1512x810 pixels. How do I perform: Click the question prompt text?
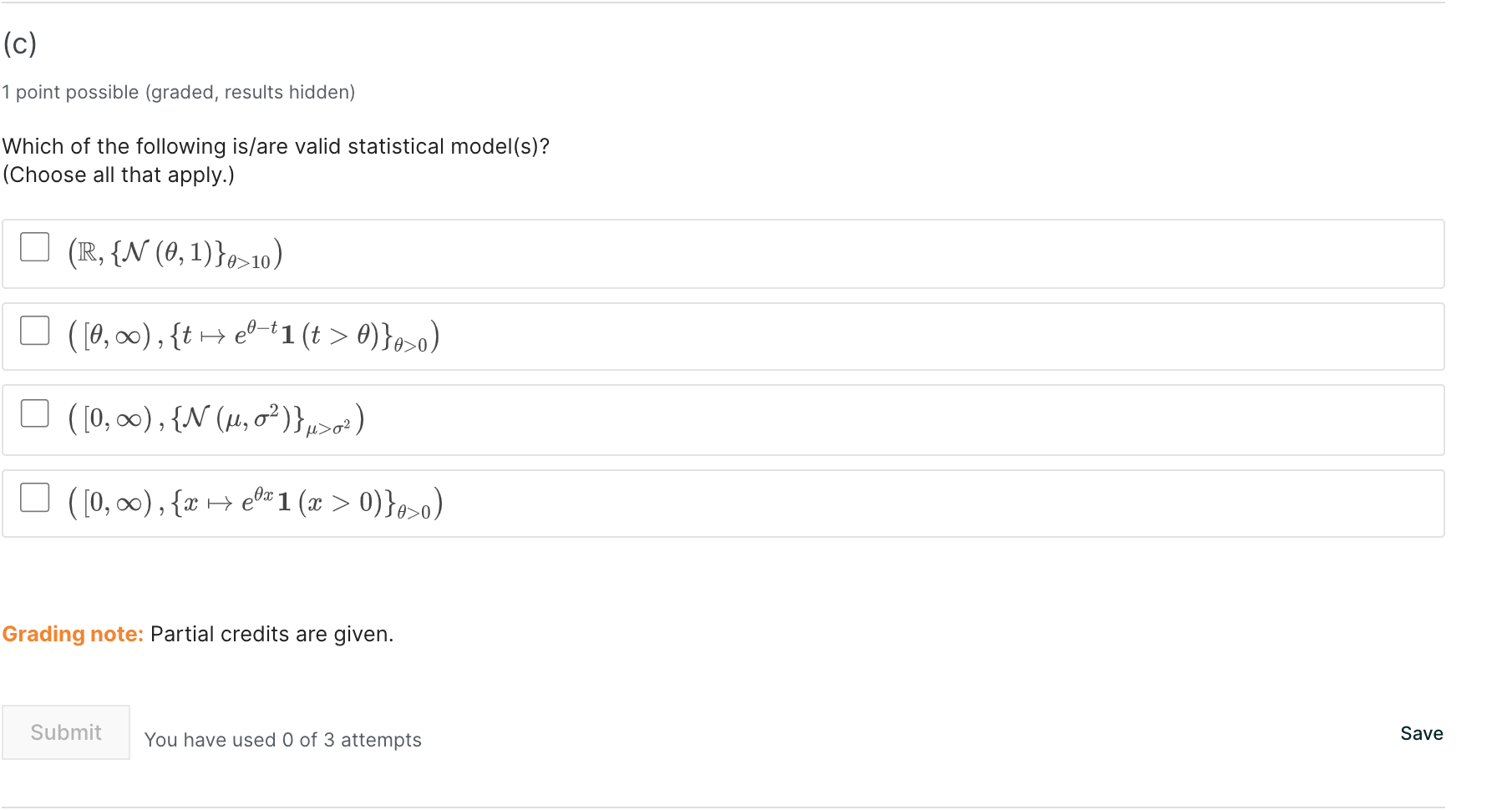[276, 146]
